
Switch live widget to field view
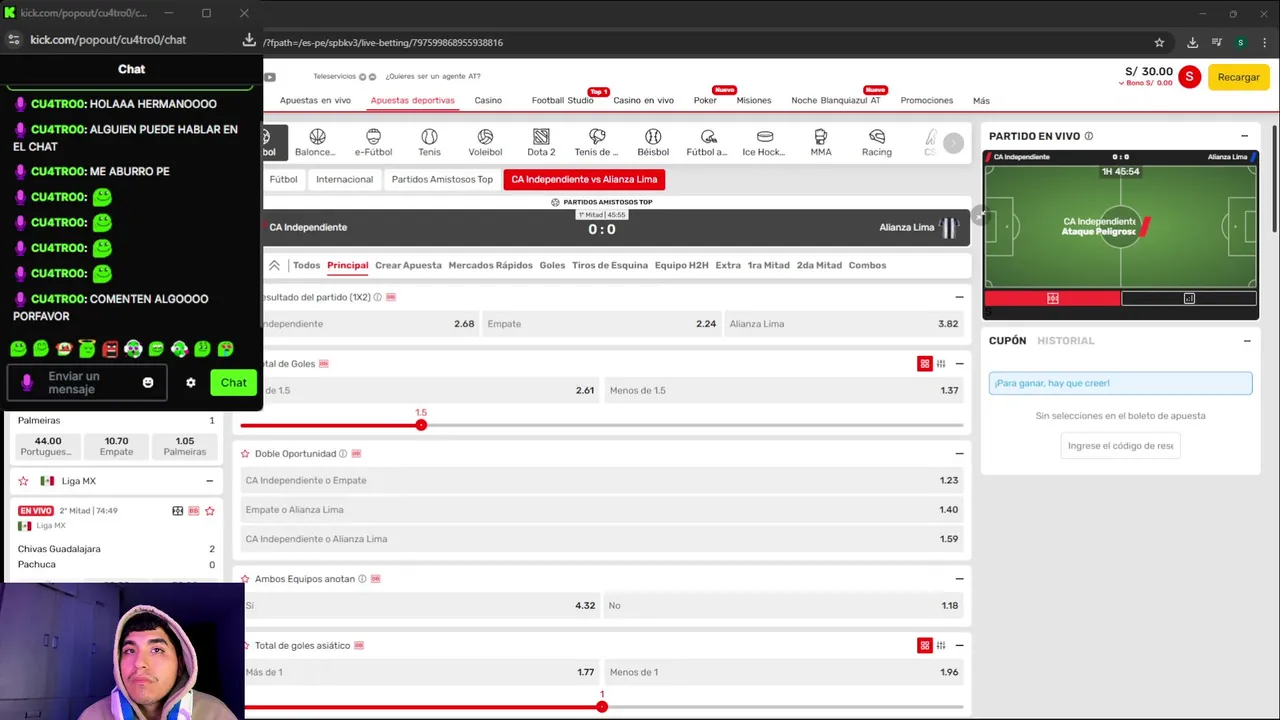tap(1052, 298)
